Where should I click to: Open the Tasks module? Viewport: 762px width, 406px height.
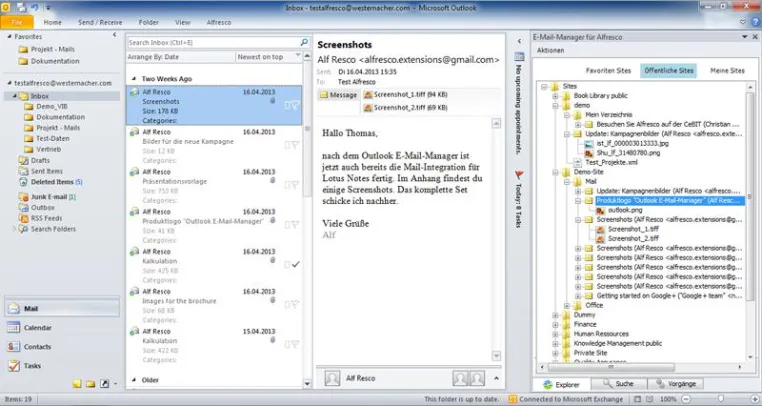click(62, 366)
